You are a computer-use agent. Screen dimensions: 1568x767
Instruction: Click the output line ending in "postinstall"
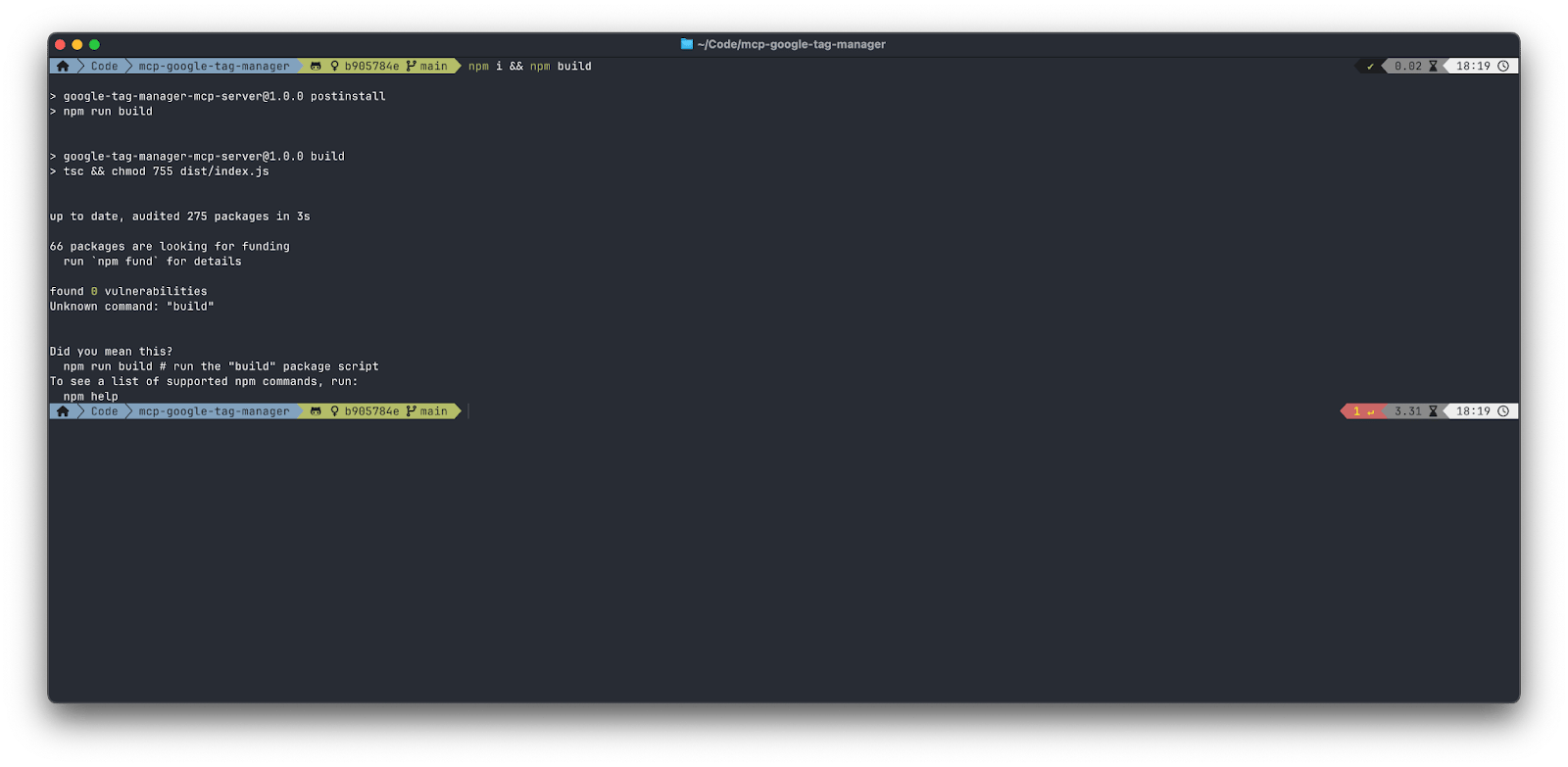point(218,96)
